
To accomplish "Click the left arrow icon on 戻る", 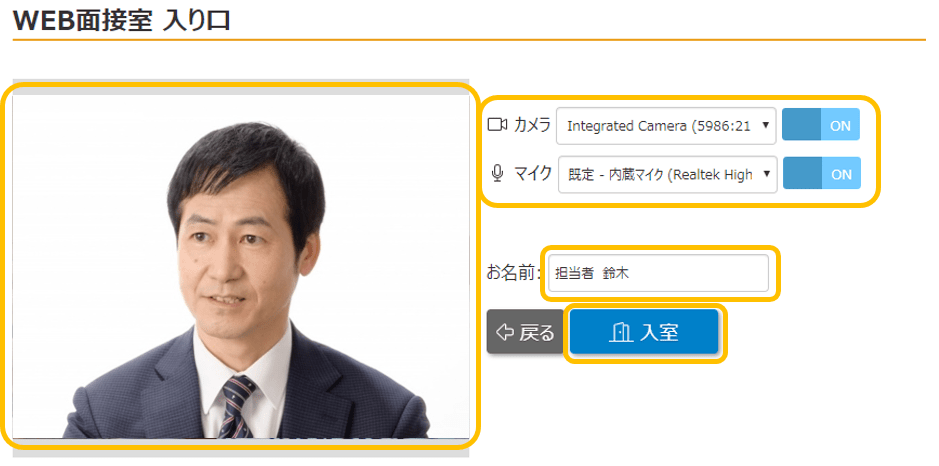I will [504, 332].
